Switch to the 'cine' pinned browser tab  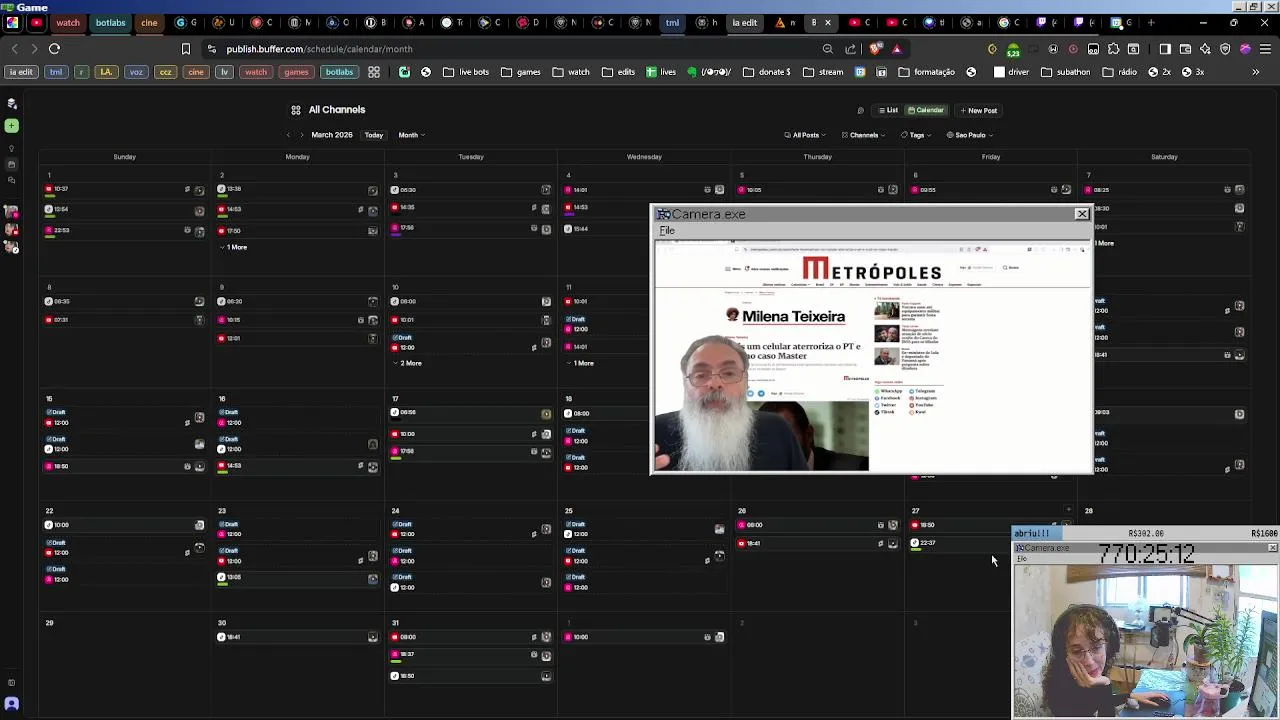coord(149,22)
